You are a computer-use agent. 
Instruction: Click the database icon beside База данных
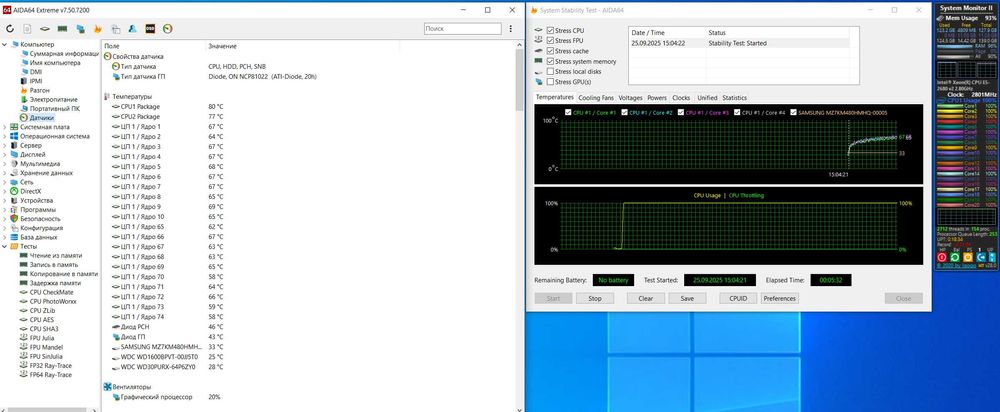[x=14, y=237]
